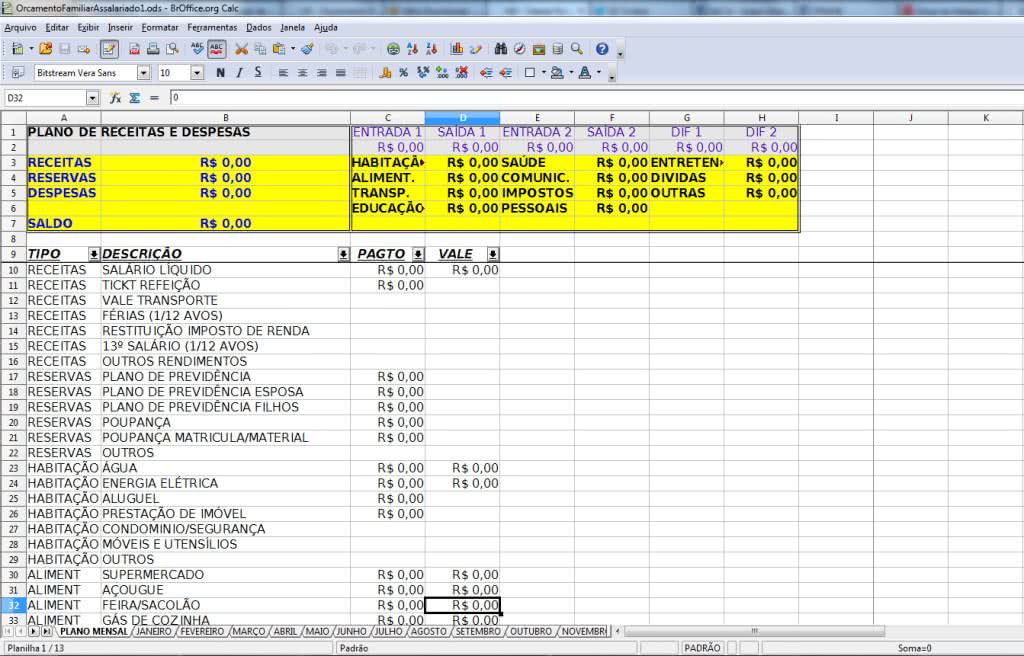The image size is (1024, 656).
Task: Apply percent number format
Action: coord(403,73)
